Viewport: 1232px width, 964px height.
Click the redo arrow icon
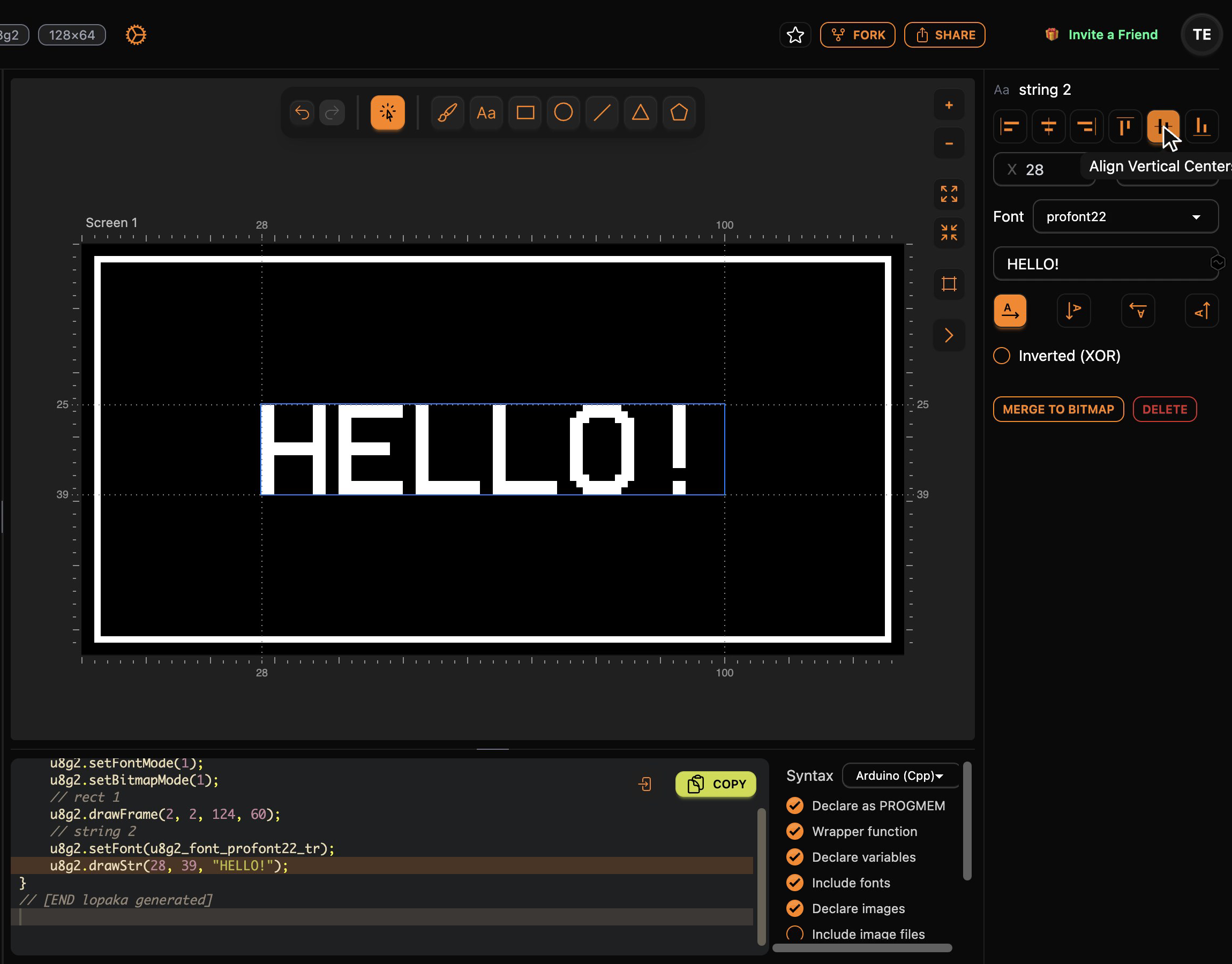[332, 113]
